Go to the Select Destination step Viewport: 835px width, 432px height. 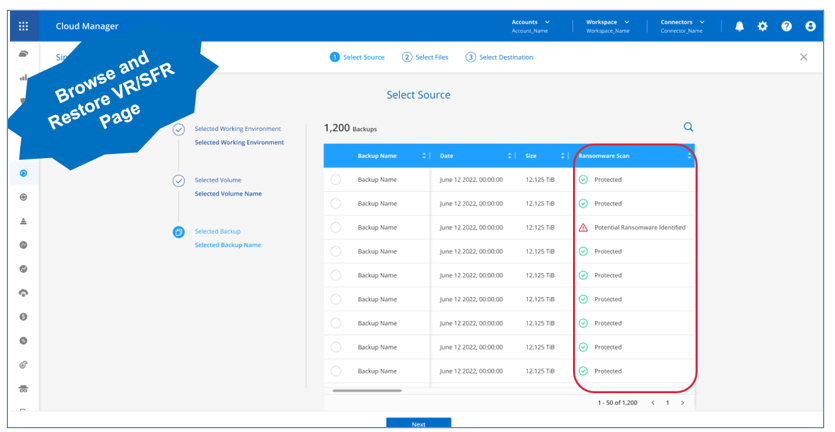click(x=499, y=57)
